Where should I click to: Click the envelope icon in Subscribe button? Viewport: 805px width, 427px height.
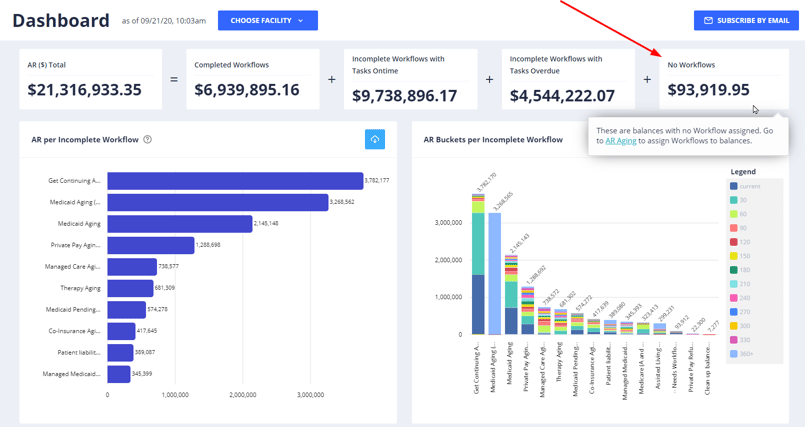pyautogui.click(x=709, y=20)
